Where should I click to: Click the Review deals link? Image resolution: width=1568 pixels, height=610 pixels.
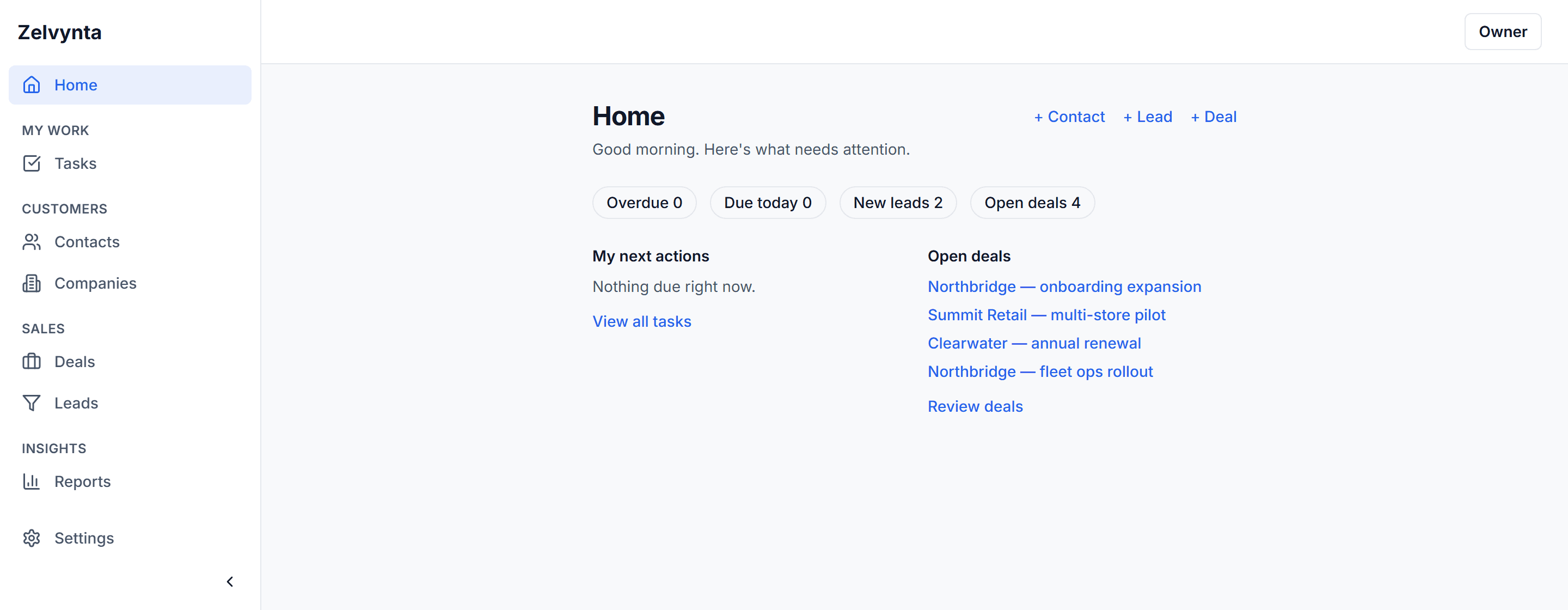[x=975, y=407]
